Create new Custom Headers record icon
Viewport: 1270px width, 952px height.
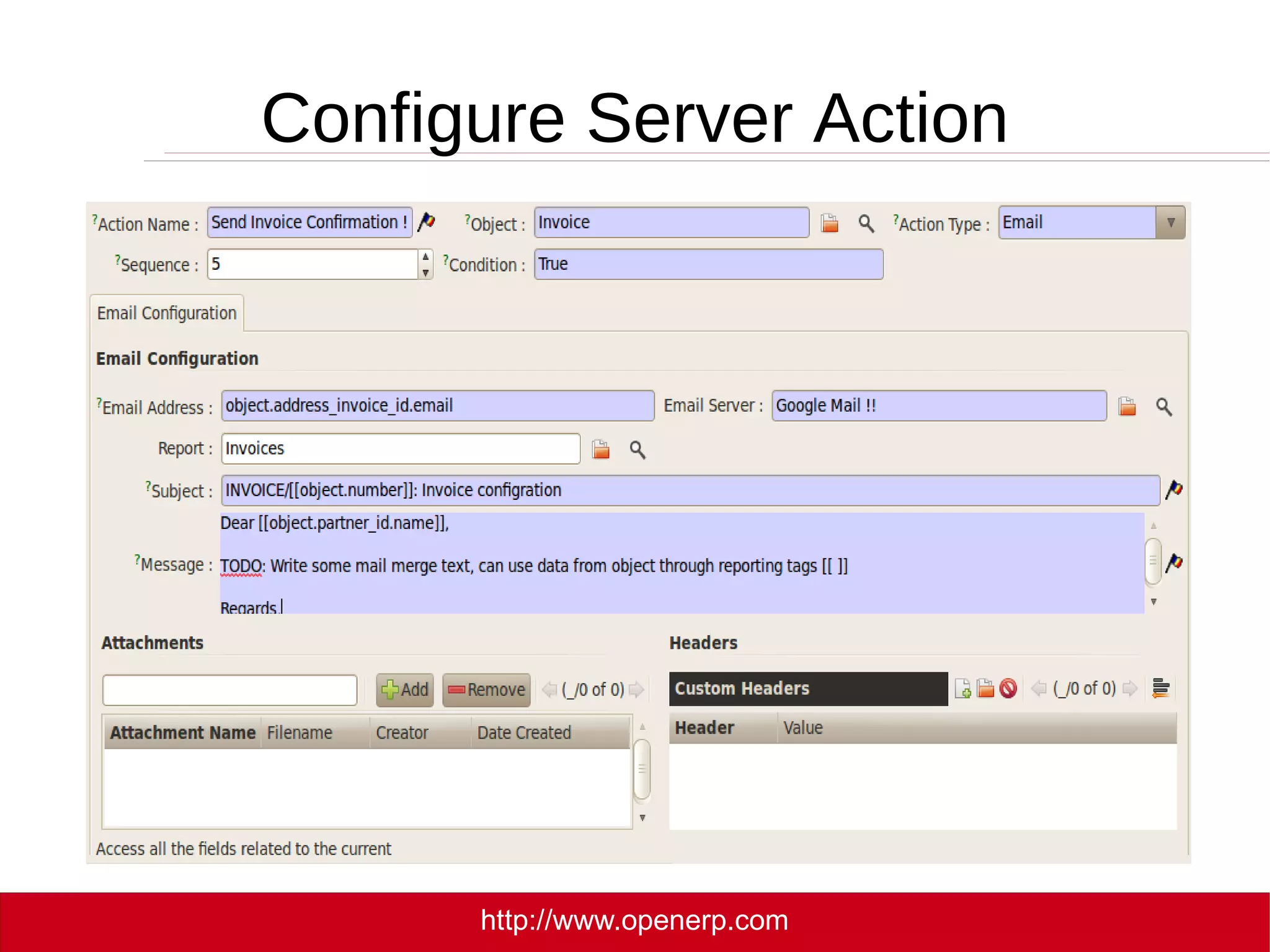click(962, 688)
